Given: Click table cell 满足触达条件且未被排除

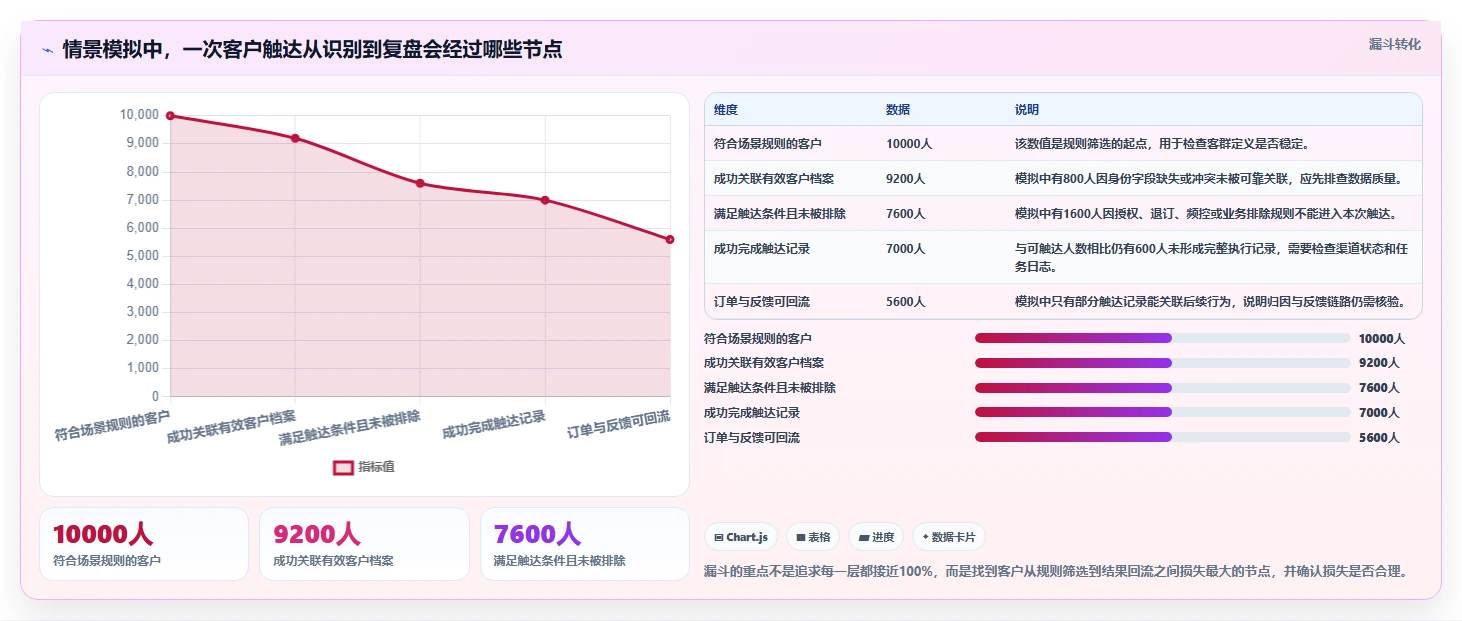Looking at the screenshot, I should coord(780,213).
